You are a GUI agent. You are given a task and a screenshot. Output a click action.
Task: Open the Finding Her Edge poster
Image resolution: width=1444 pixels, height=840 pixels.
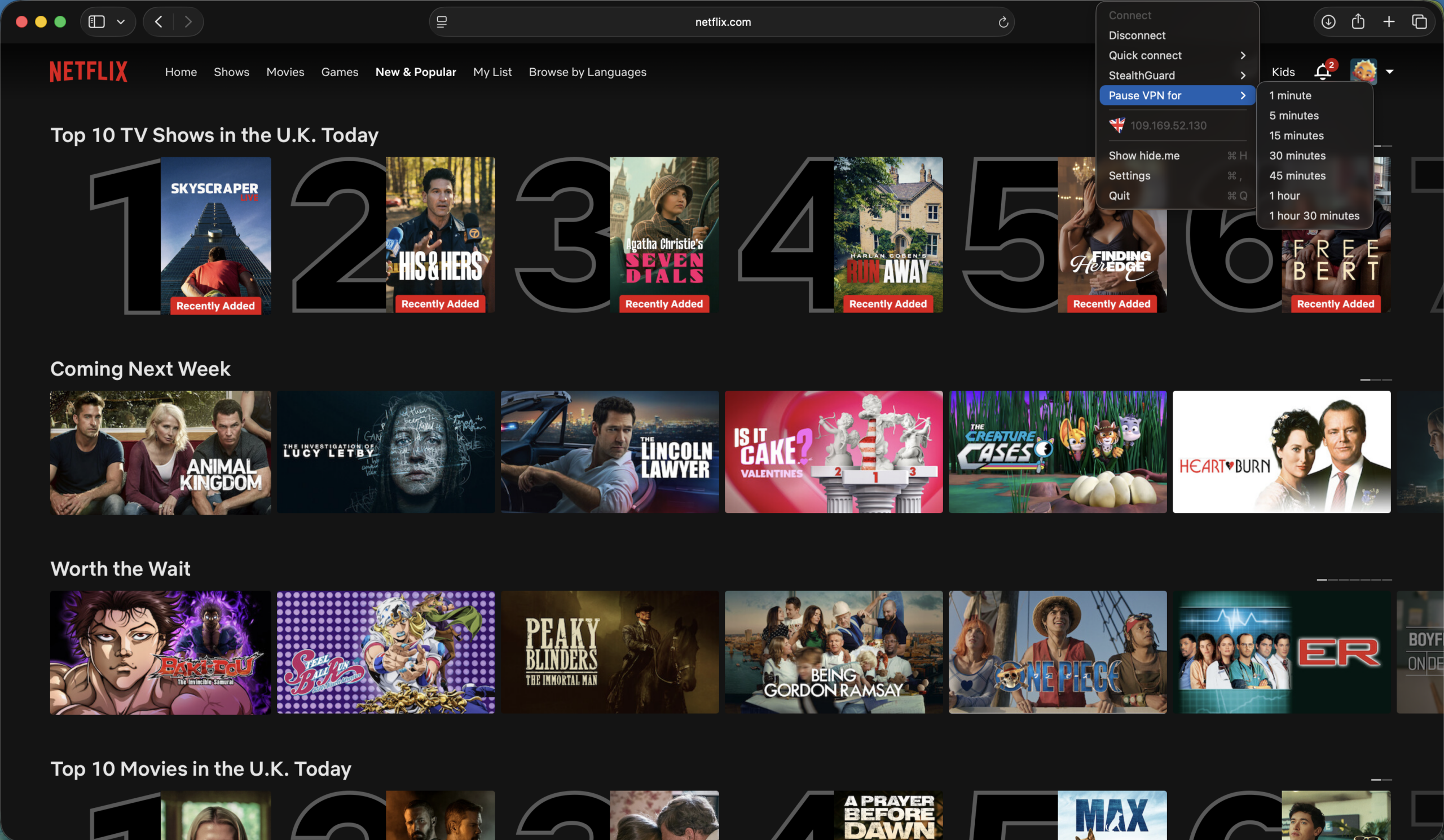click(1112, 261)
